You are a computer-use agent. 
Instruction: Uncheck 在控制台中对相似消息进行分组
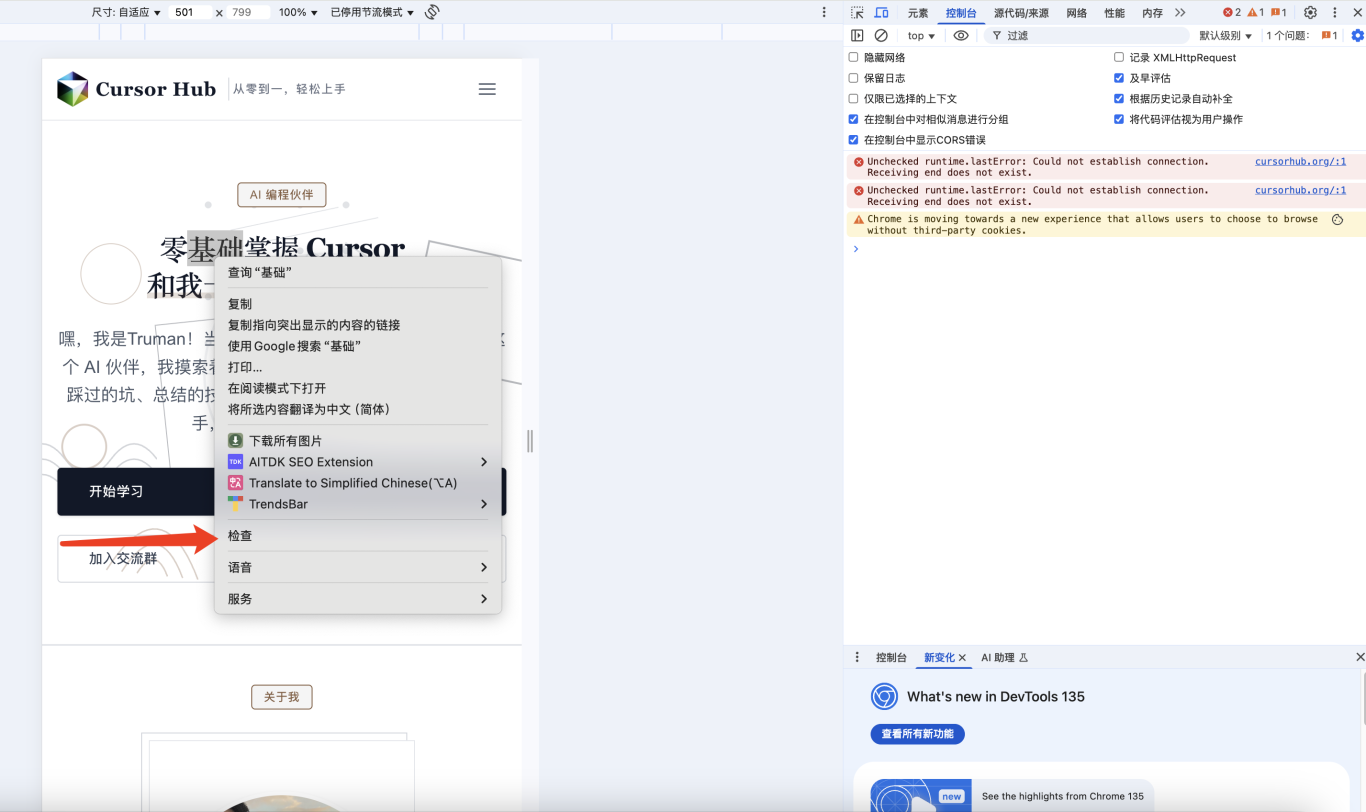click(x=853, y=119)
